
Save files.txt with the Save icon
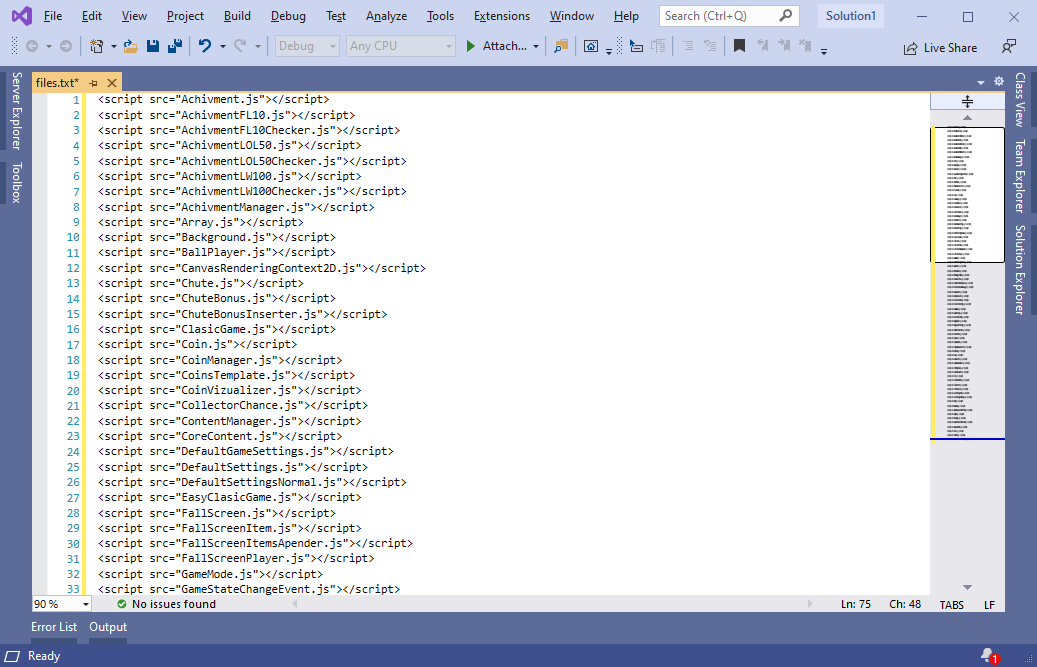[x=153, y=46]
